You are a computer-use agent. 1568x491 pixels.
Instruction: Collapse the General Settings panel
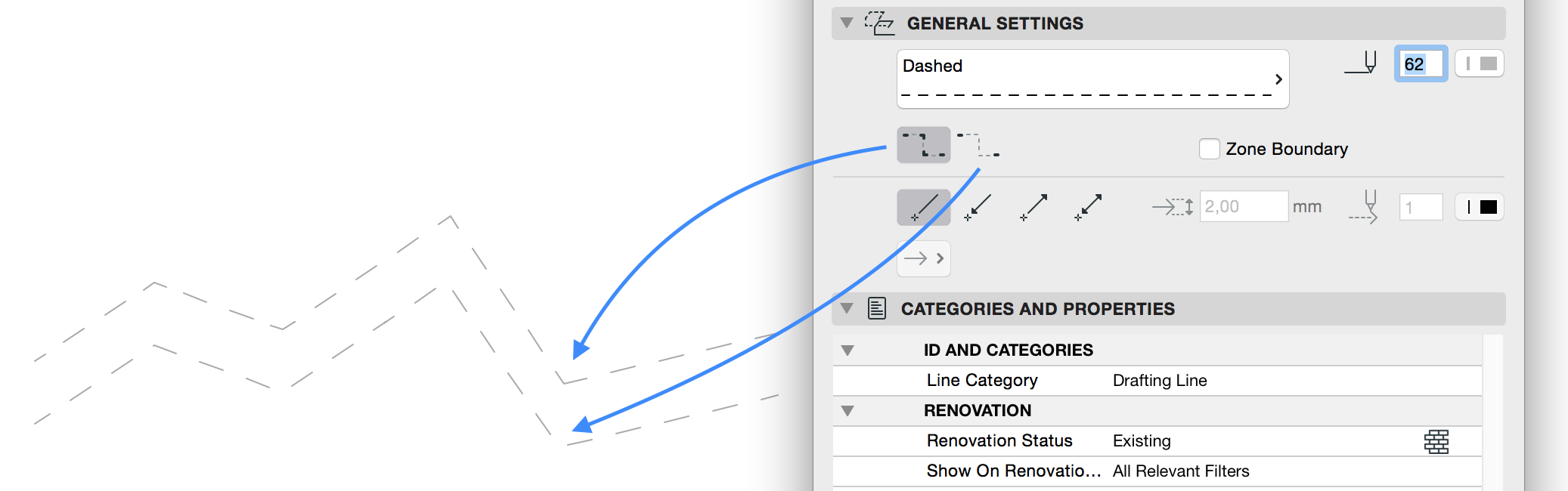847,23
